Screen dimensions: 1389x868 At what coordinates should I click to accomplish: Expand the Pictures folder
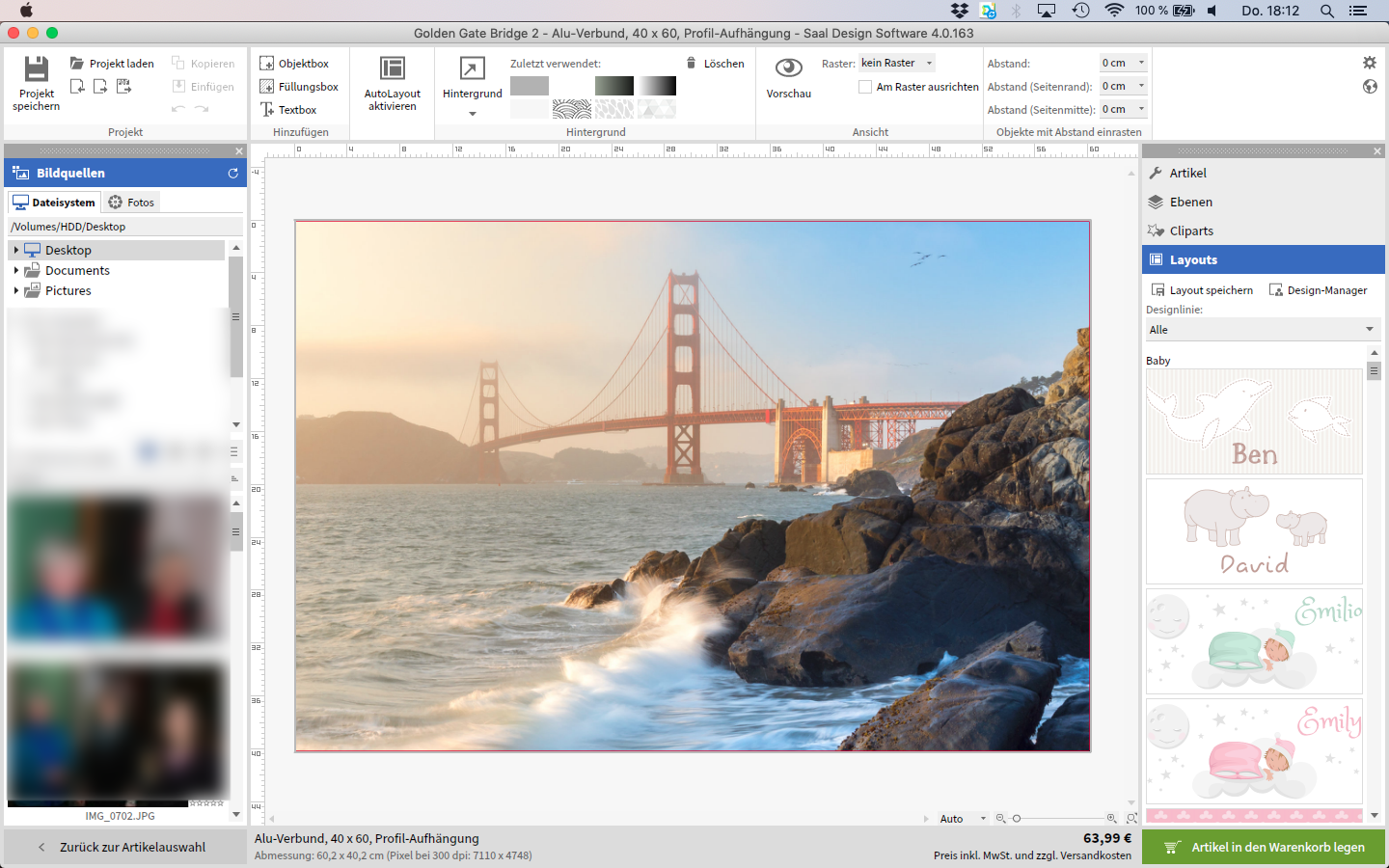16,291
